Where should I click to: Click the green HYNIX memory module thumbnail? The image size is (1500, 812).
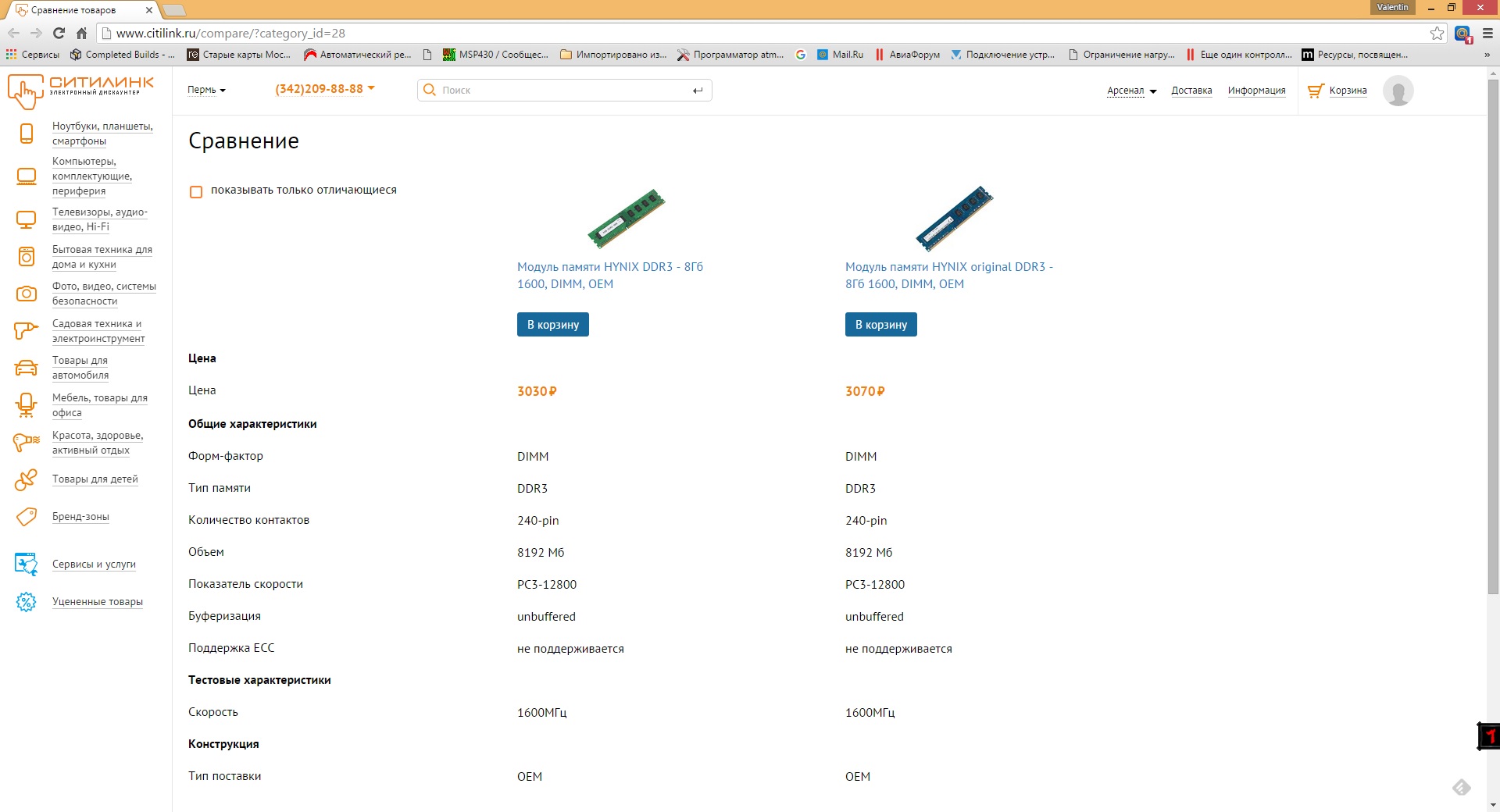(627, 218)
